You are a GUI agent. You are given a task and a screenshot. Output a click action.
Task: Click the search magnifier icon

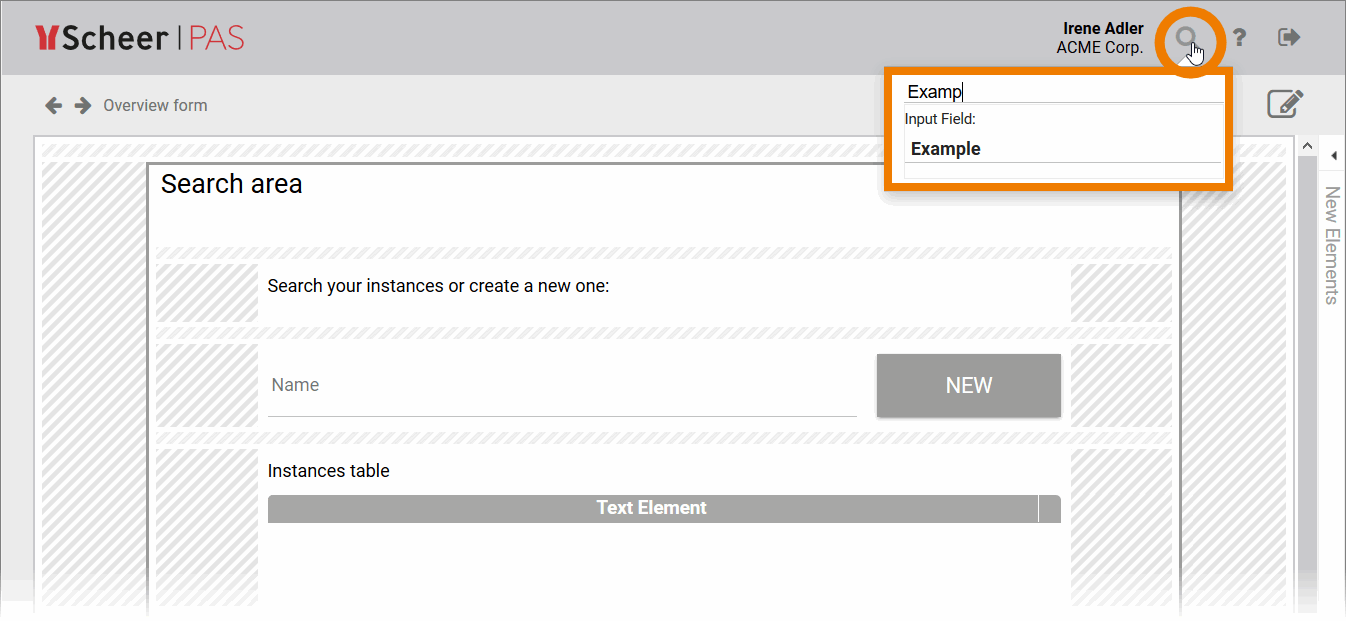1186,39
